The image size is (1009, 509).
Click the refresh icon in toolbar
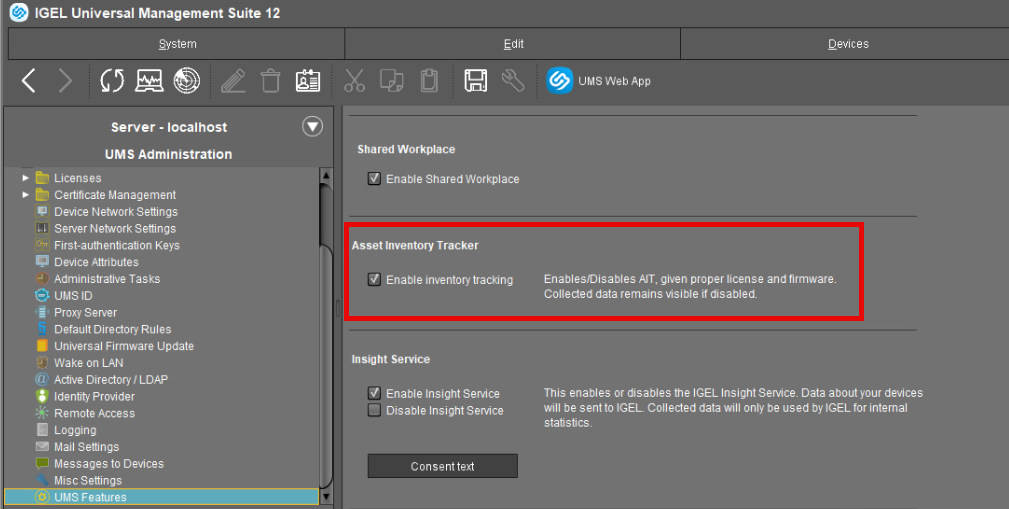pos(112,81)
